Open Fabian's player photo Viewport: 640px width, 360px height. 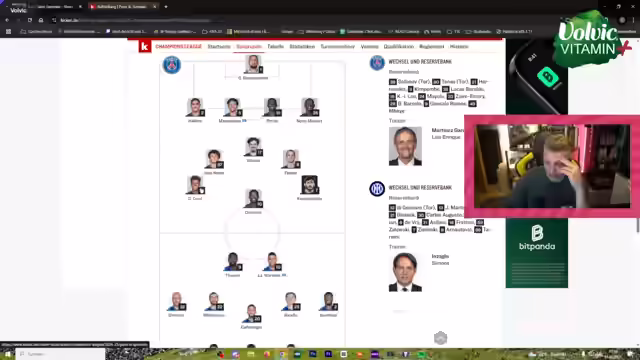click(291, 159)
